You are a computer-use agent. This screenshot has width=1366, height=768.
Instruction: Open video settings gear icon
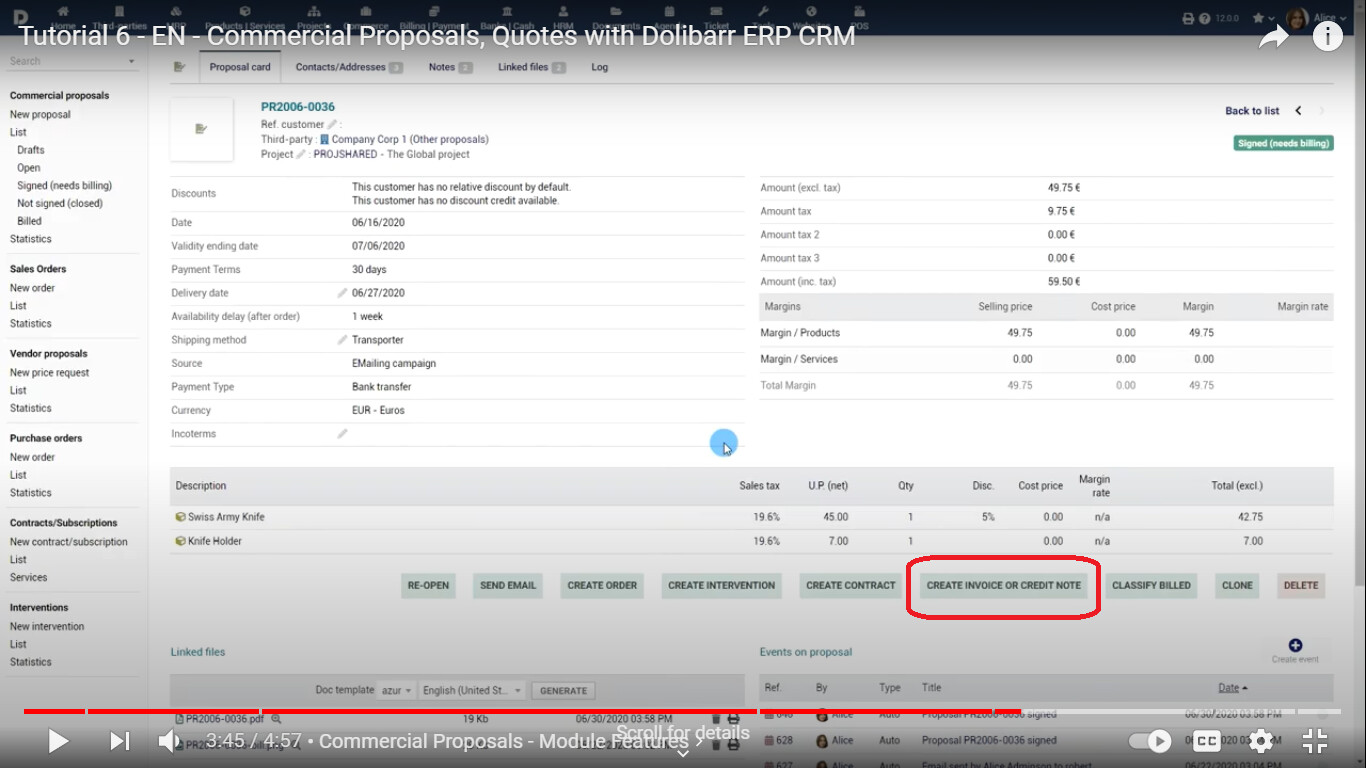[1261, 741]
